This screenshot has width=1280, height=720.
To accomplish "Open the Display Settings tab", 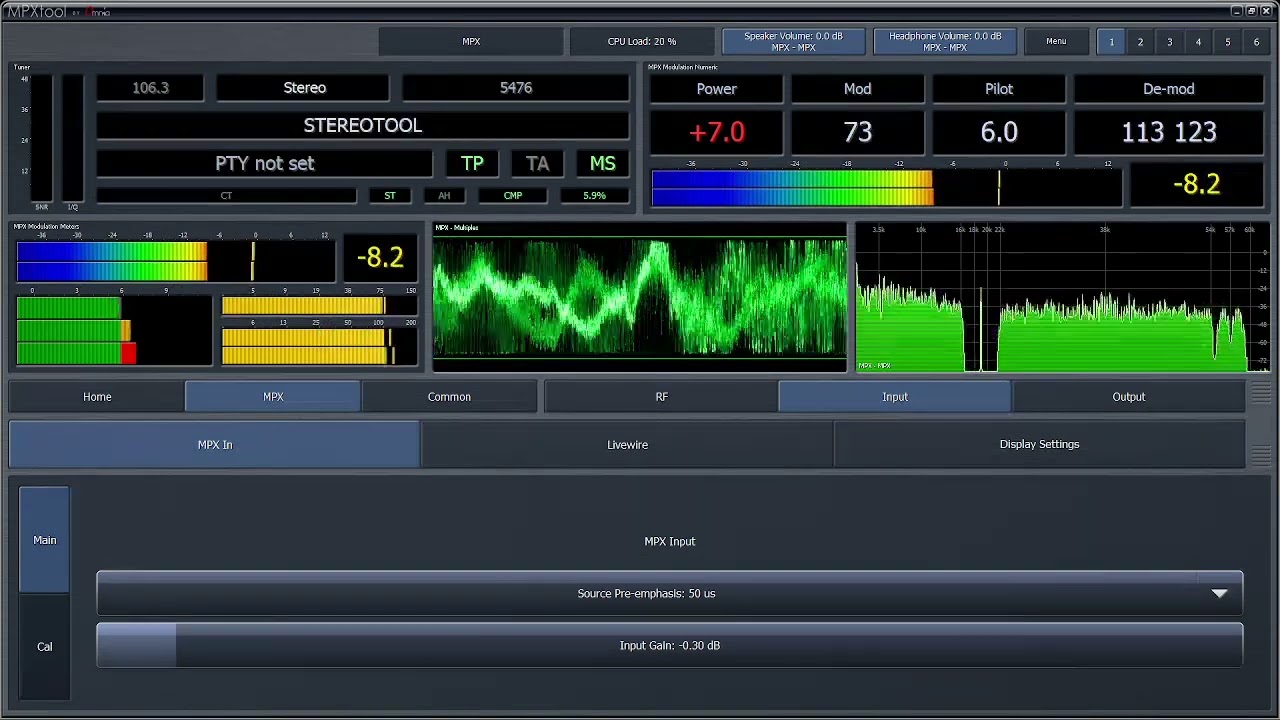I will [1039, 445].
